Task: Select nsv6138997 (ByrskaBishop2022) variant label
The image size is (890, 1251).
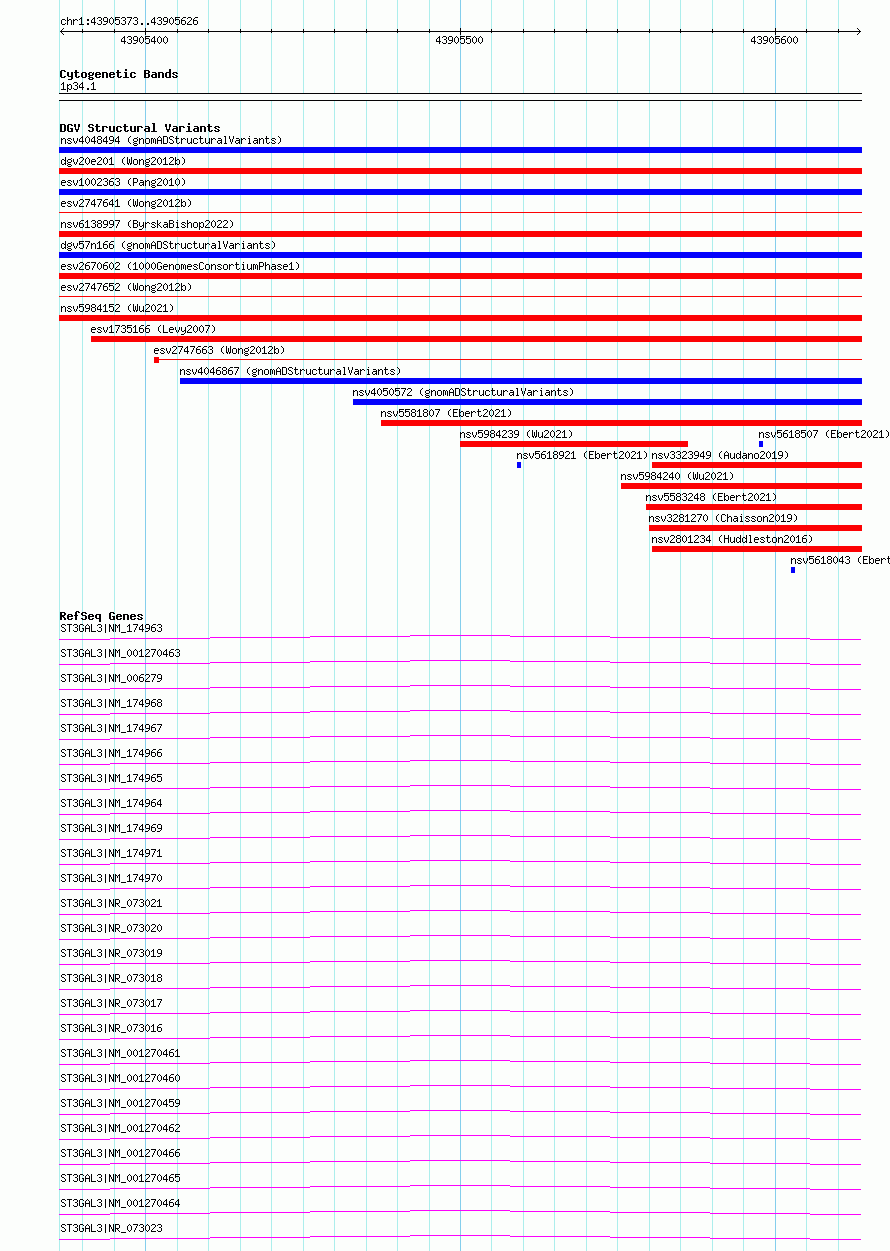Action: (x=147, y=224)
